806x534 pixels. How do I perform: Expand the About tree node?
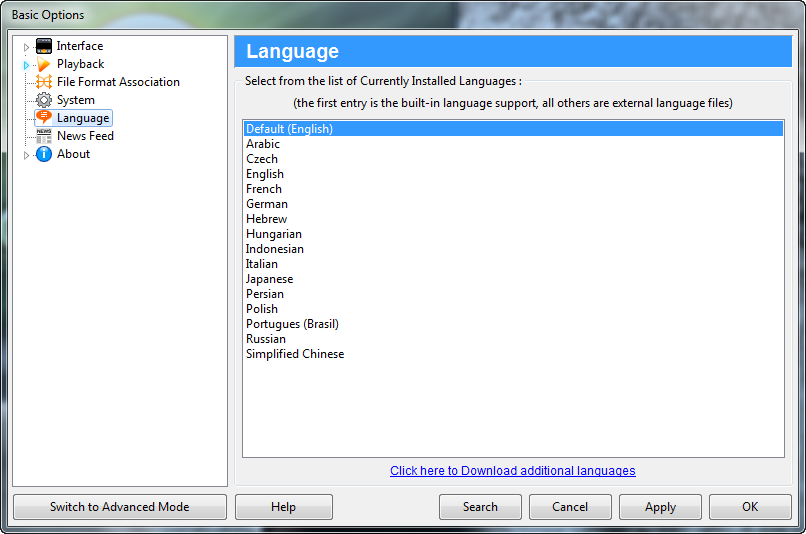click(x=26, y=155)
